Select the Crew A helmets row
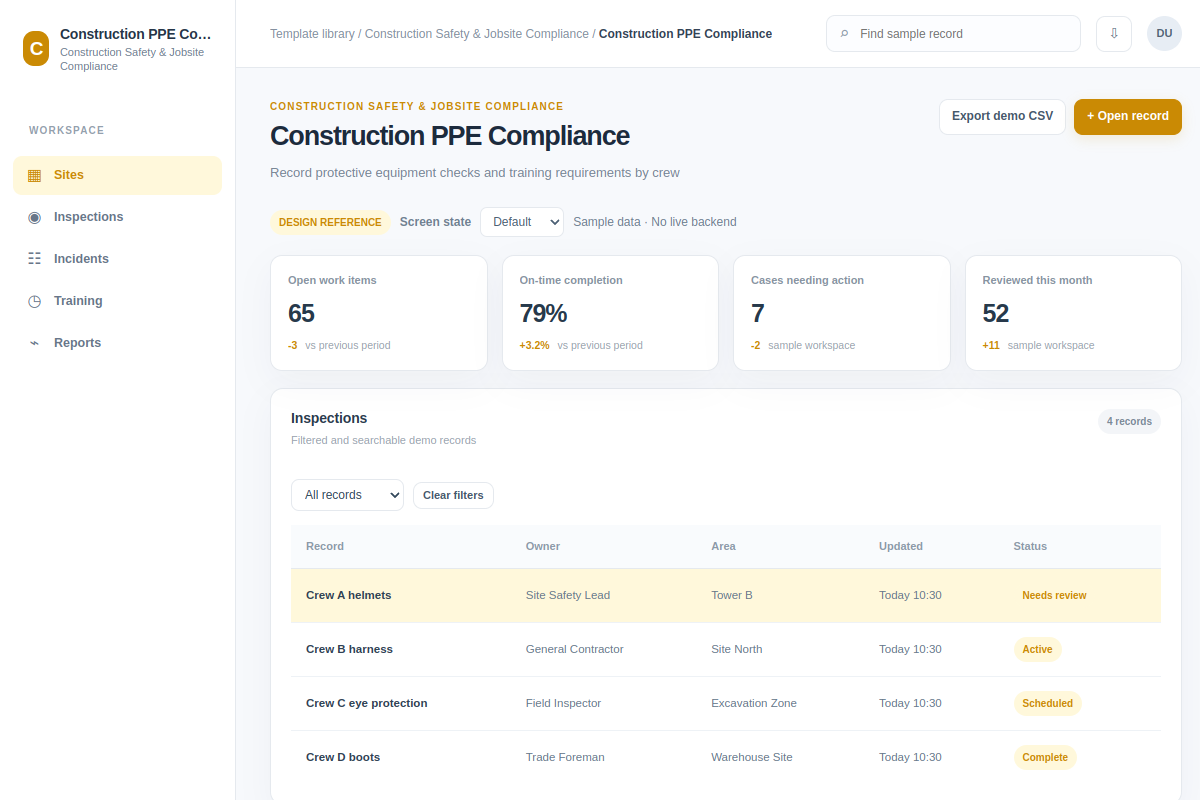 point(726,595)
